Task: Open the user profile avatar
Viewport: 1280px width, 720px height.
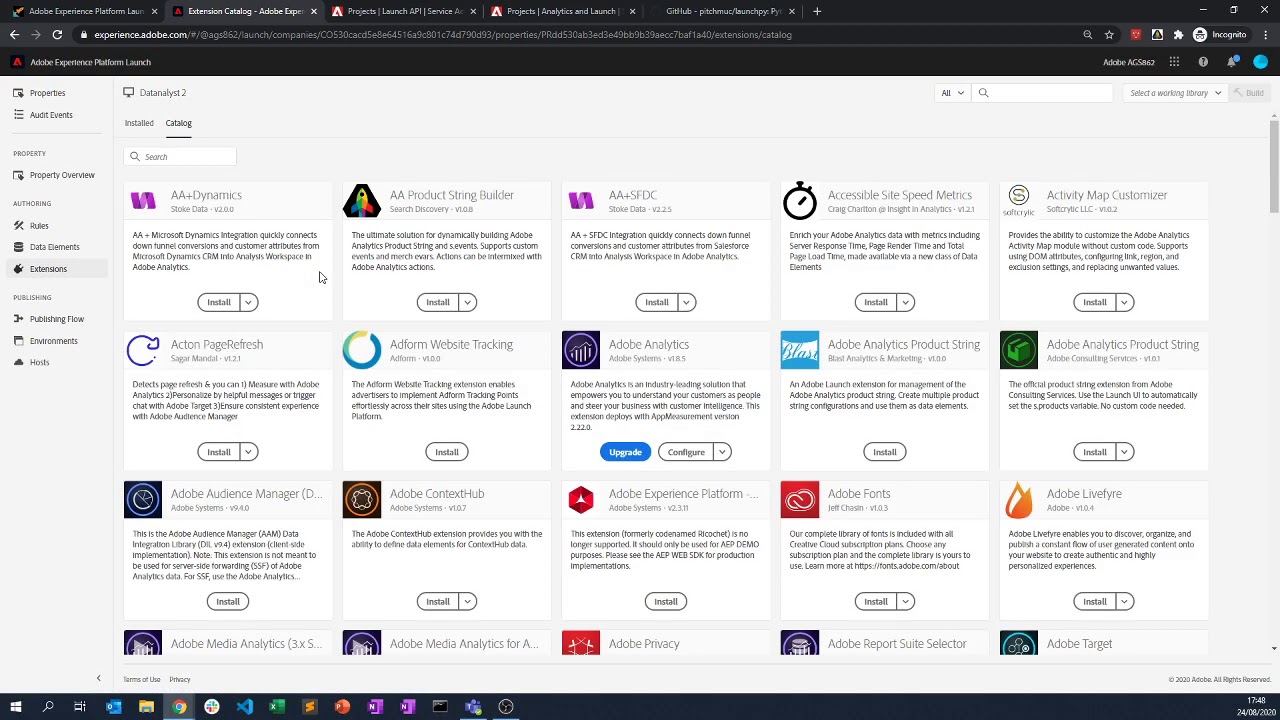Action: click(1260, 62)
